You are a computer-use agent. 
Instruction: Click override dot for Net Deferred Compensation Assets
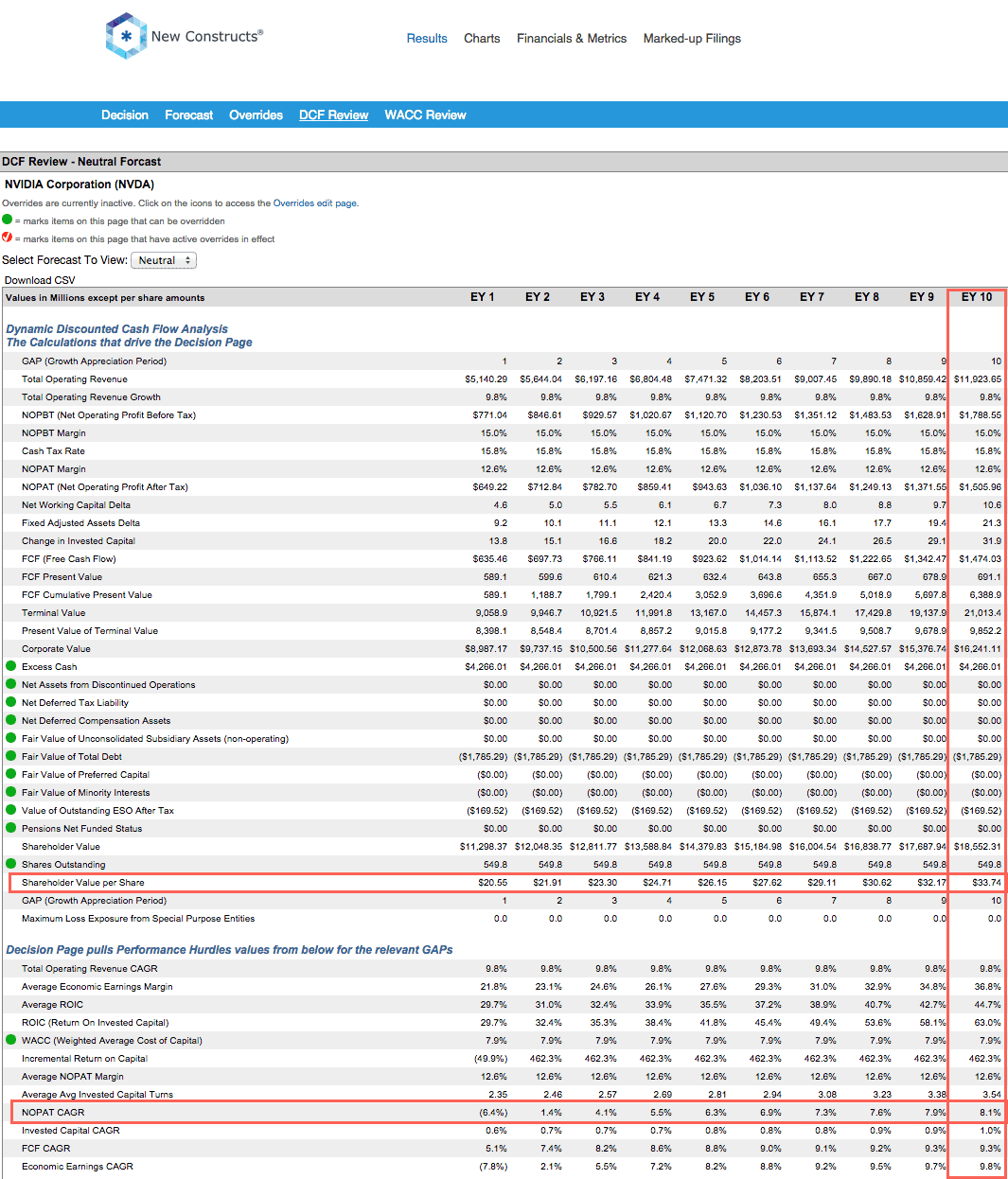11,720
